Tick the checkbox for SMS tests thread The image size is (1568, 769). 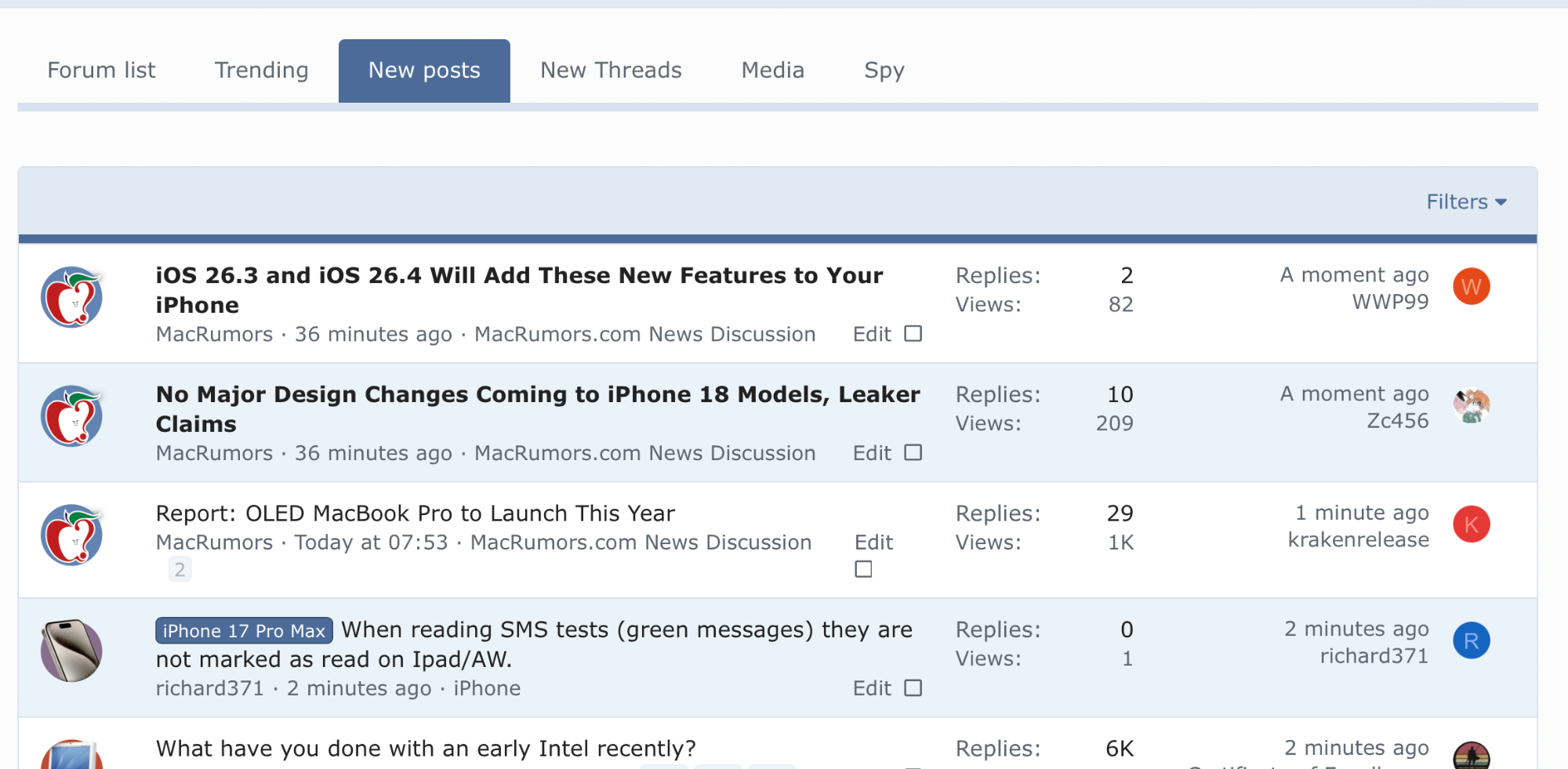[x=913, y=688]
